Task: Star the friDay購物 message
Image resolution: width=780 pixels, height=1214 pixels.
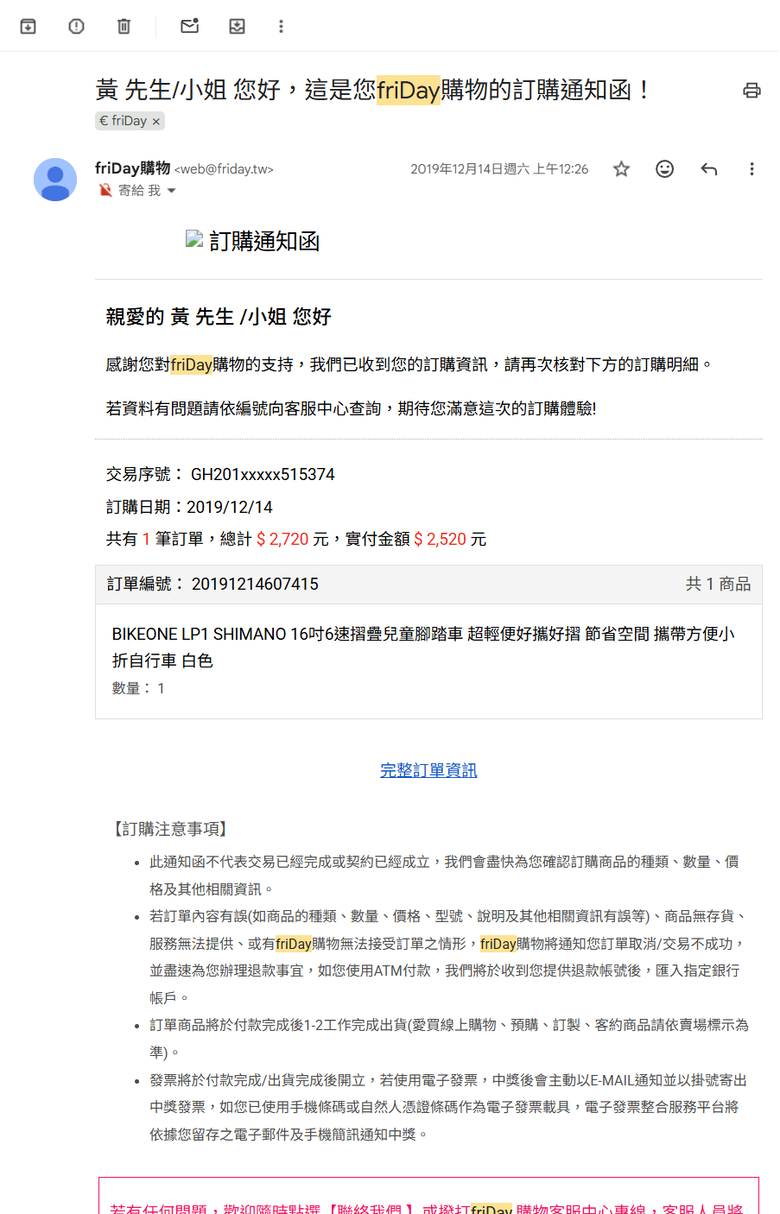Action: pos(621,169)
